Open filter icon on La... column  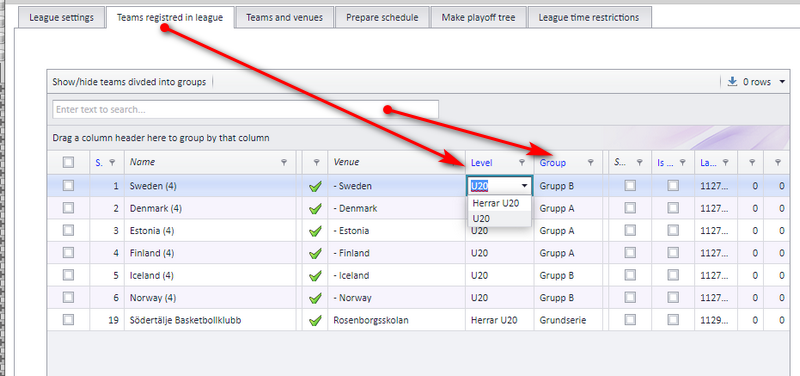pos(726,162)
